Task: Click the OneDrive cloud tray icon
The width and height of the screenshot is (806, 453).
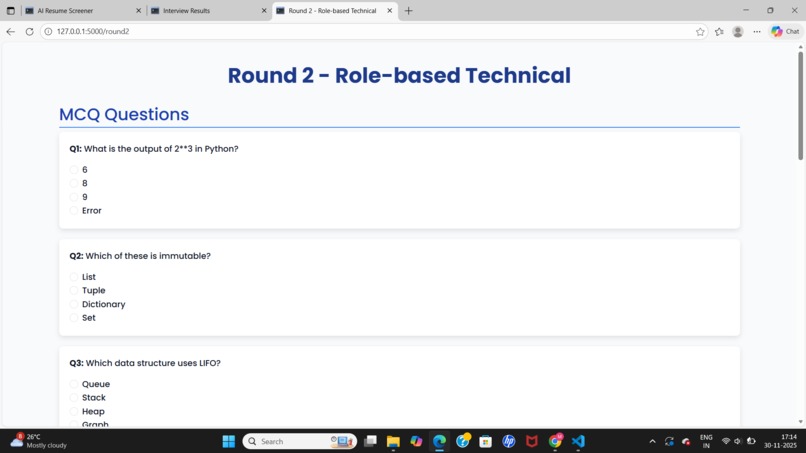Action: coord(686,441)
